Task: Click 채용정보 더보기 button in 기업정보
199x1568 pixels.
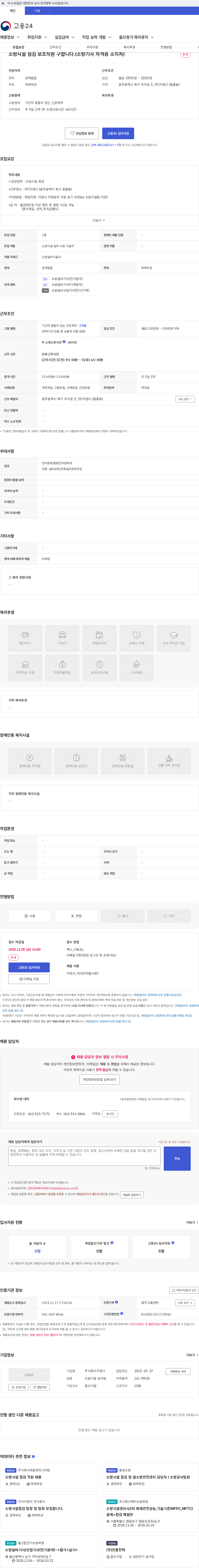Action: click(178, 1371)
